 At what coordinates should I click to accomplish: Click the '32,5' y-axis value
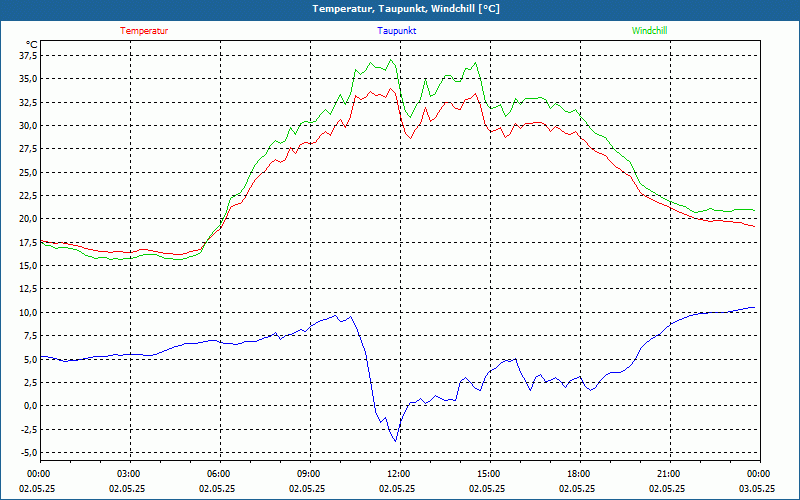click(x=28, y=102)
